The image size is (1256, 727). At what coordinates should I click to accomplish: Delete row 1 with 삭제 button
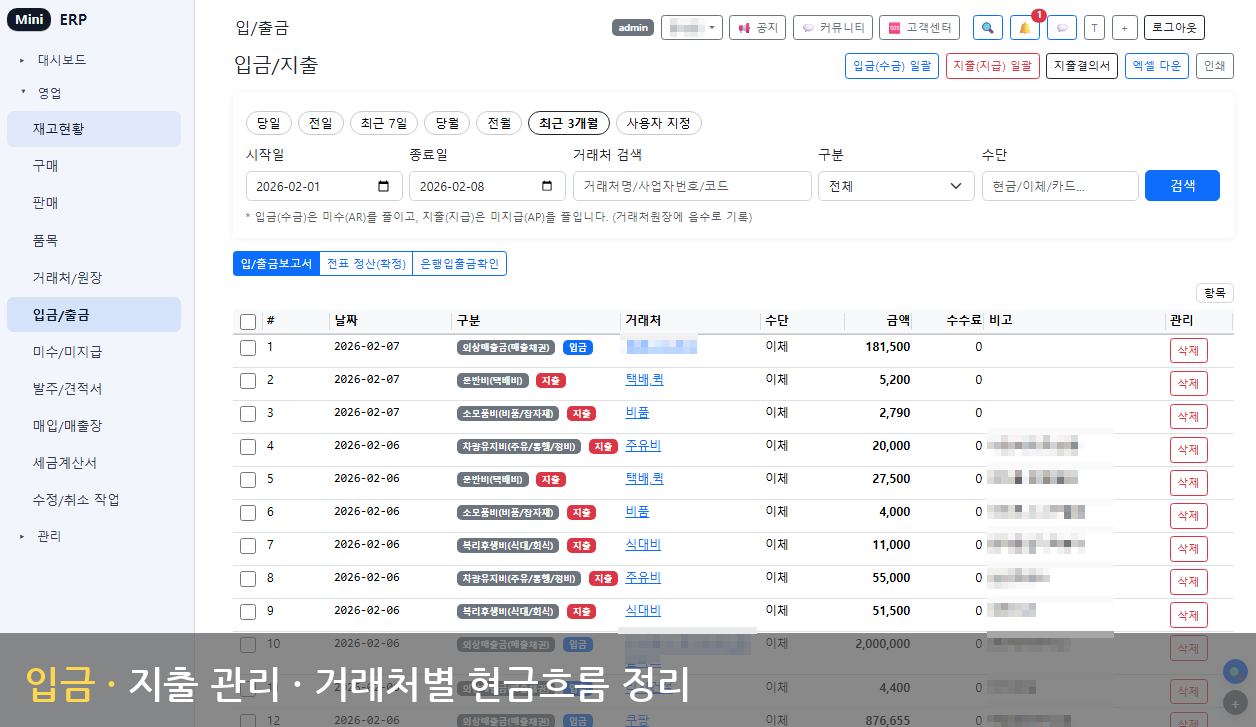(x=1188, y=350)
